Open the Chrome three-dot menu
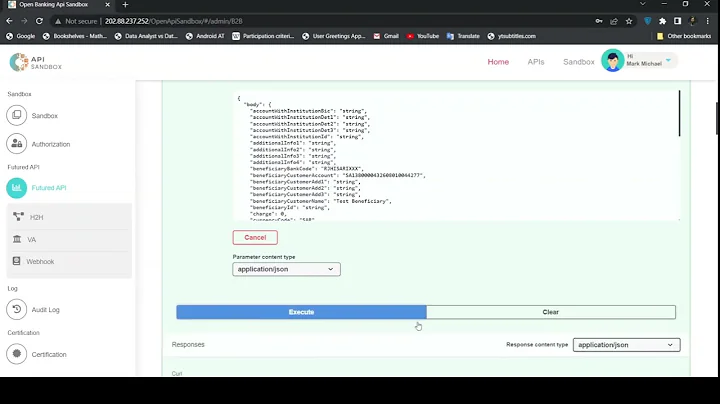720x404 pixels. pyautogui.click(x=708, y=21)
